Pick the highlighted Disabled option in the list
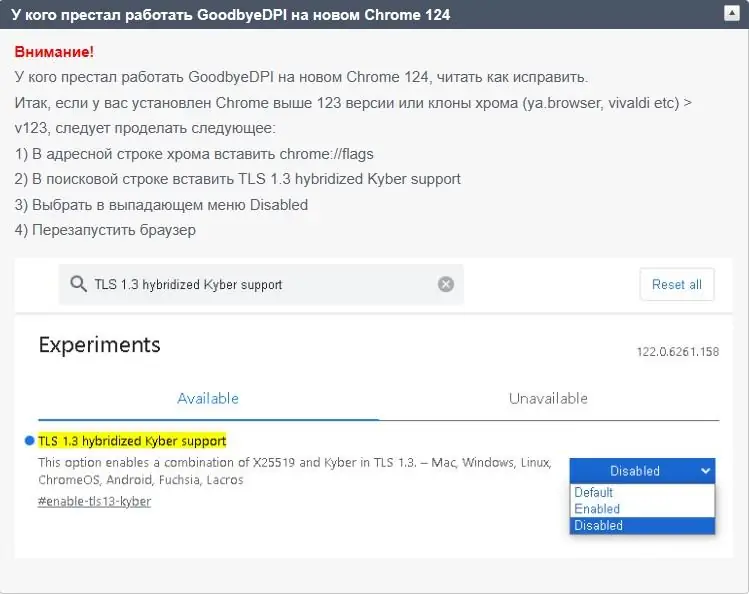 (x=599, y=525)
